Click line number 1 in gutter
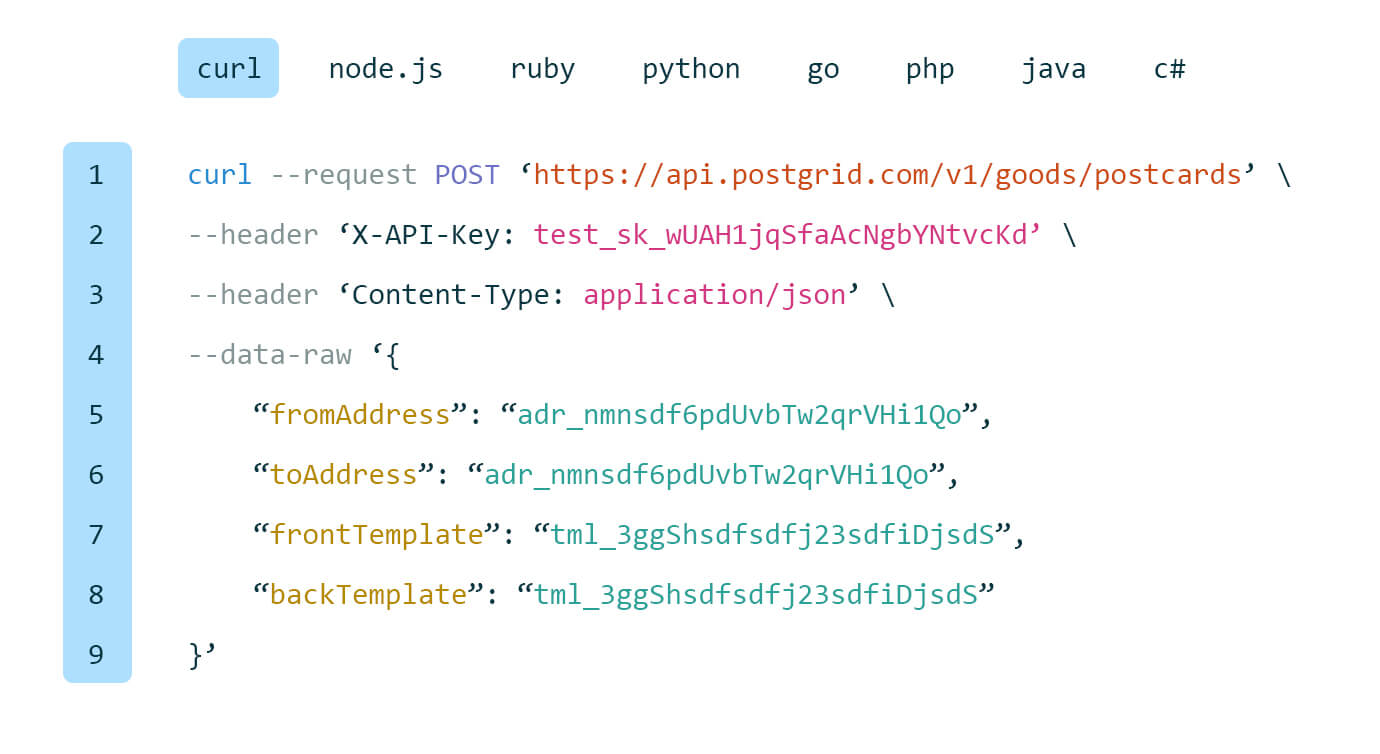1380x754 pixels. pos(96,175)
